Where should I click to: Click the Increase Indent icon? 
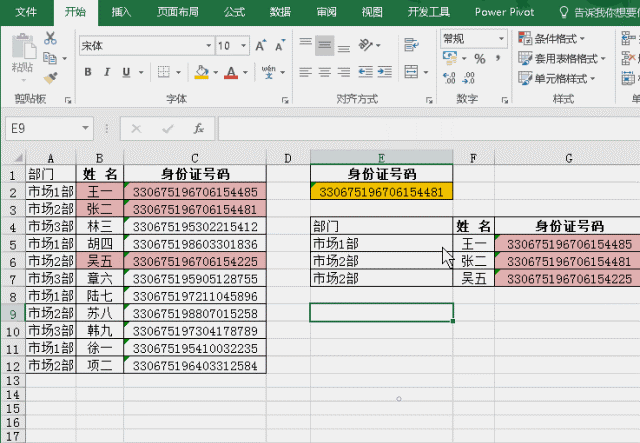[x=381, y=72]
